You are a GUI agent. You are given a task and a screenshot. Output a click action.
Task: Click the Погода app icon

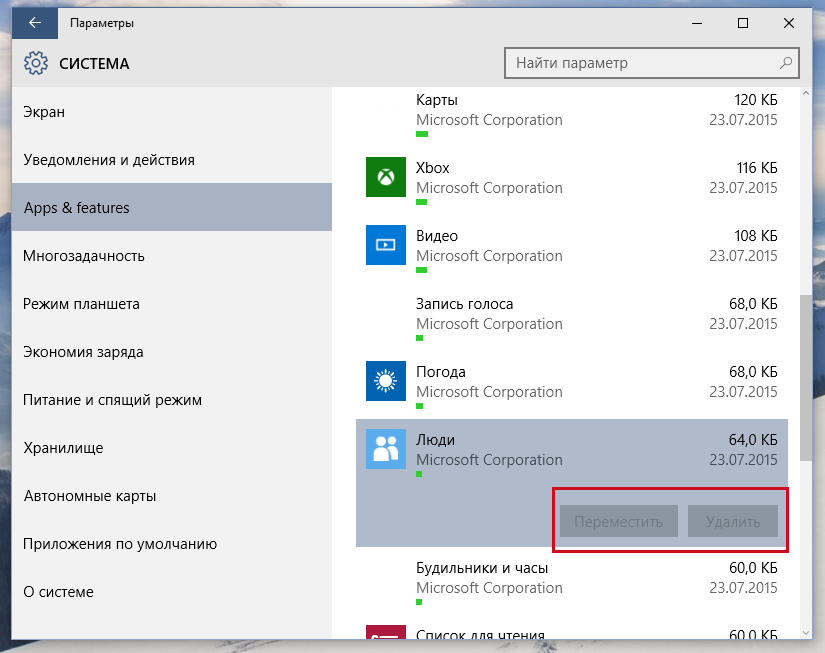click(386, 380)
